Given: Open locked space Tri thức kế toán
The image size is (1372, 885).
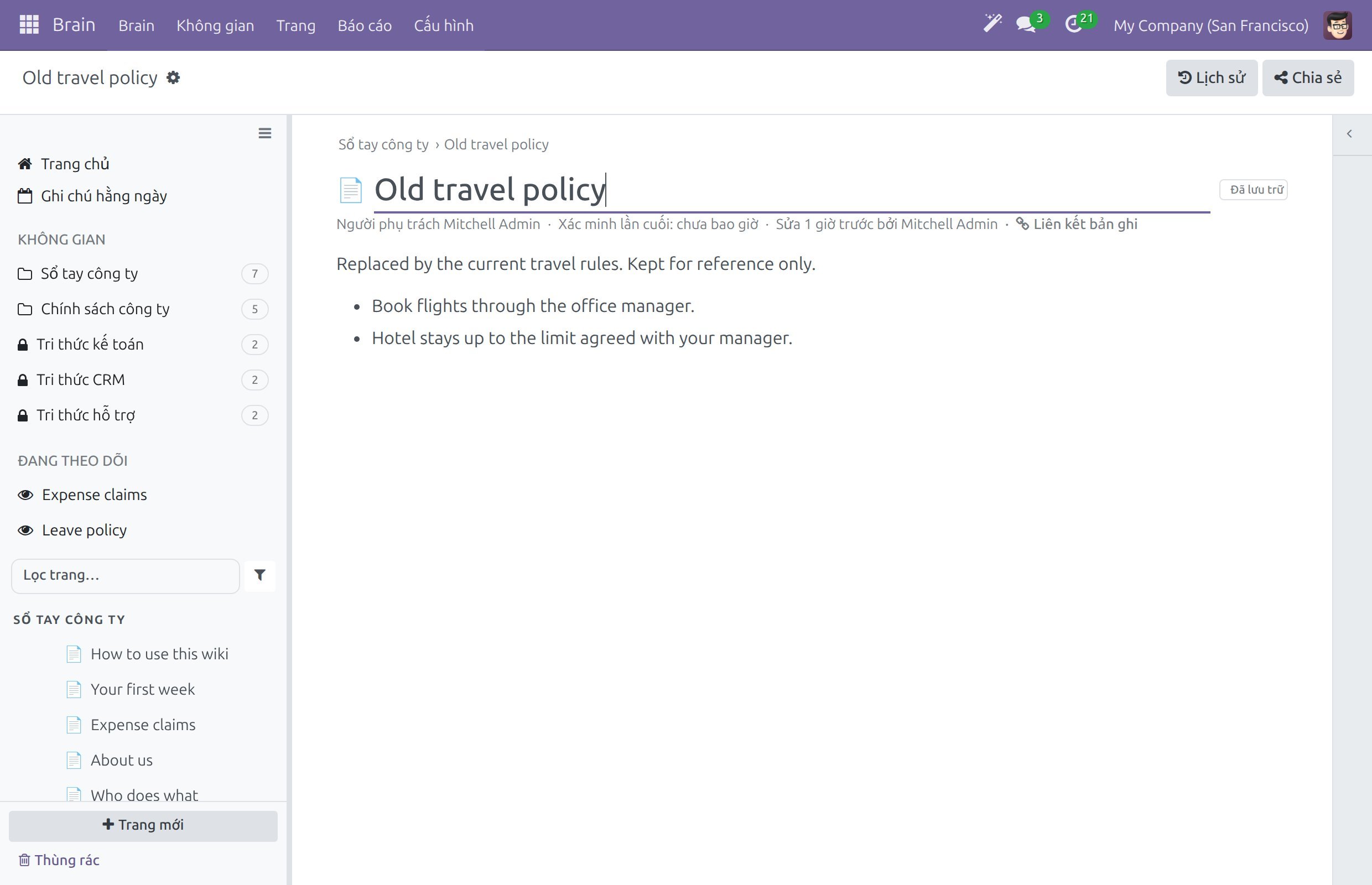Looking at the screenshot, I should click(143, 344).
